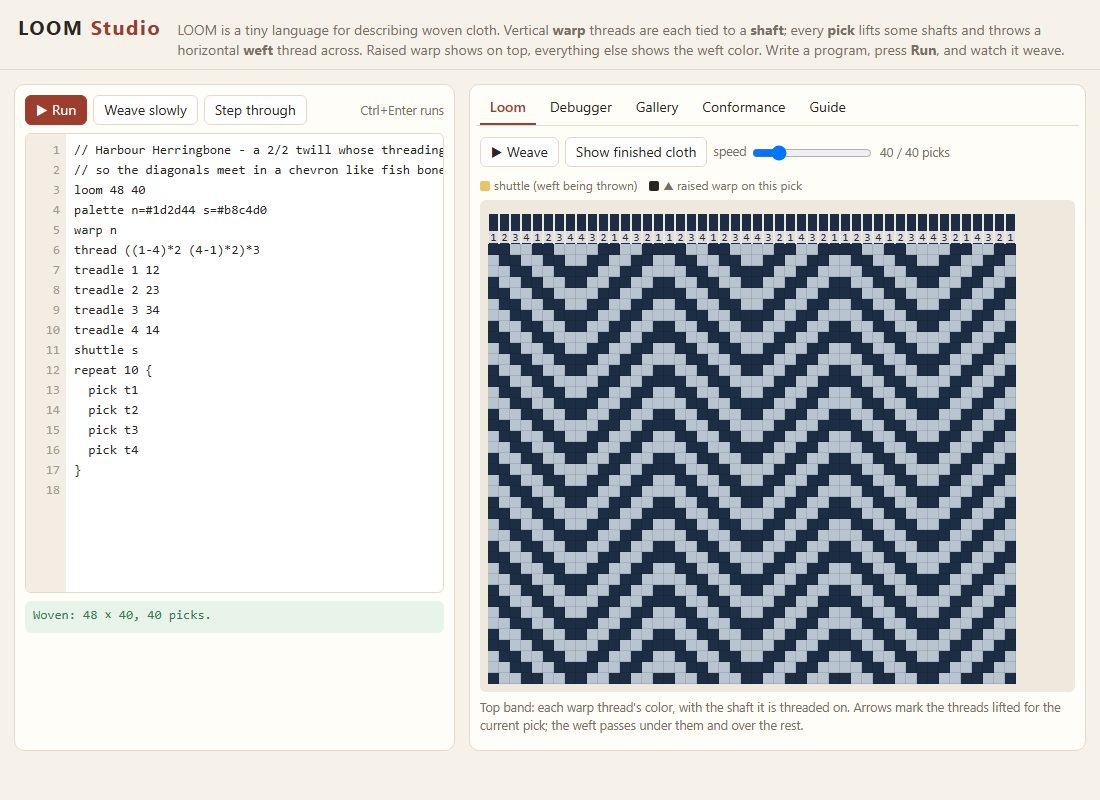Switch to the Loom tab
The image size is (1100, 800).
click(507, 107)
